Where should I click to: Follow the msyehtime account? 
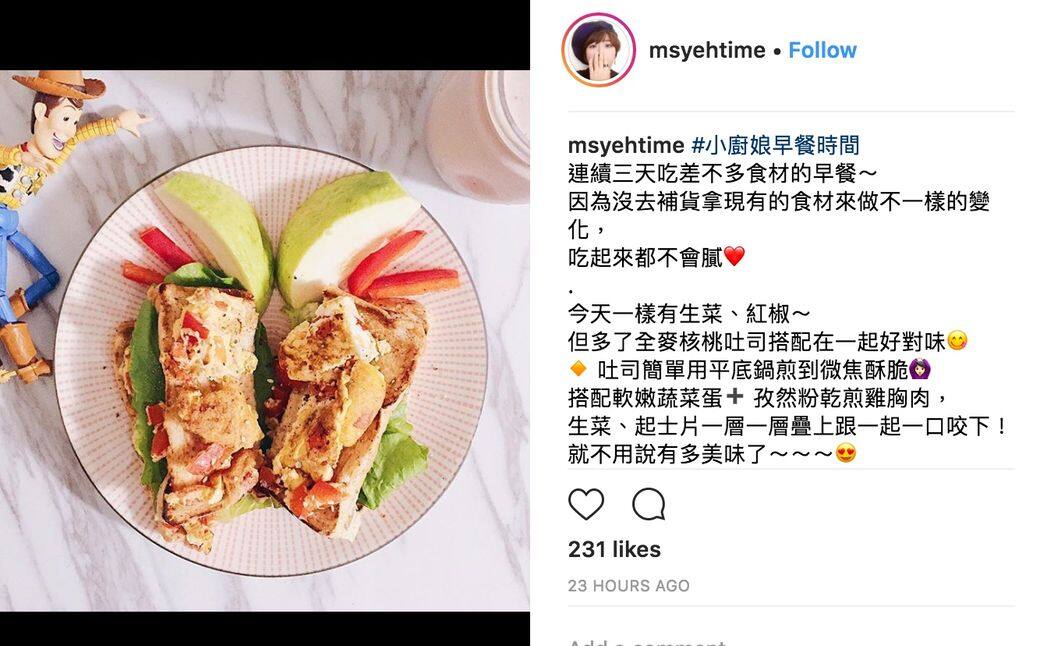(822, 50)
